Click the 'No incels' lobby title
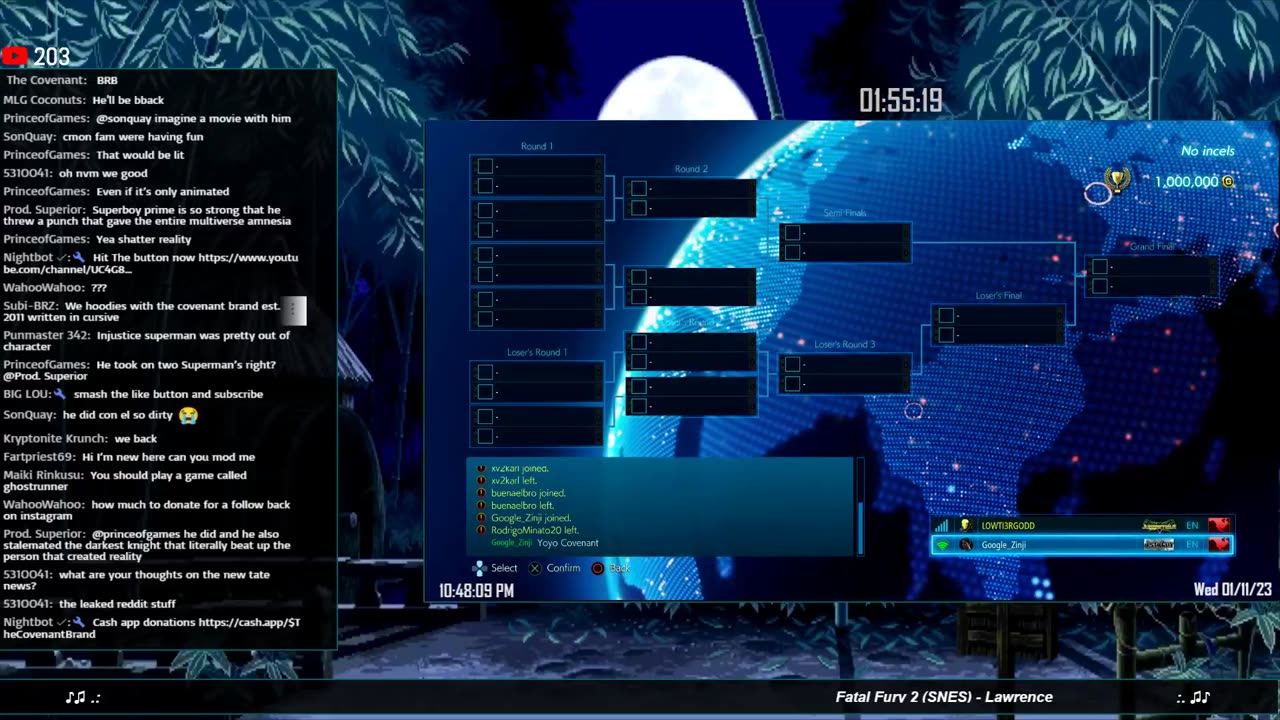1280x720 pixels. [x=1207, y=151]
